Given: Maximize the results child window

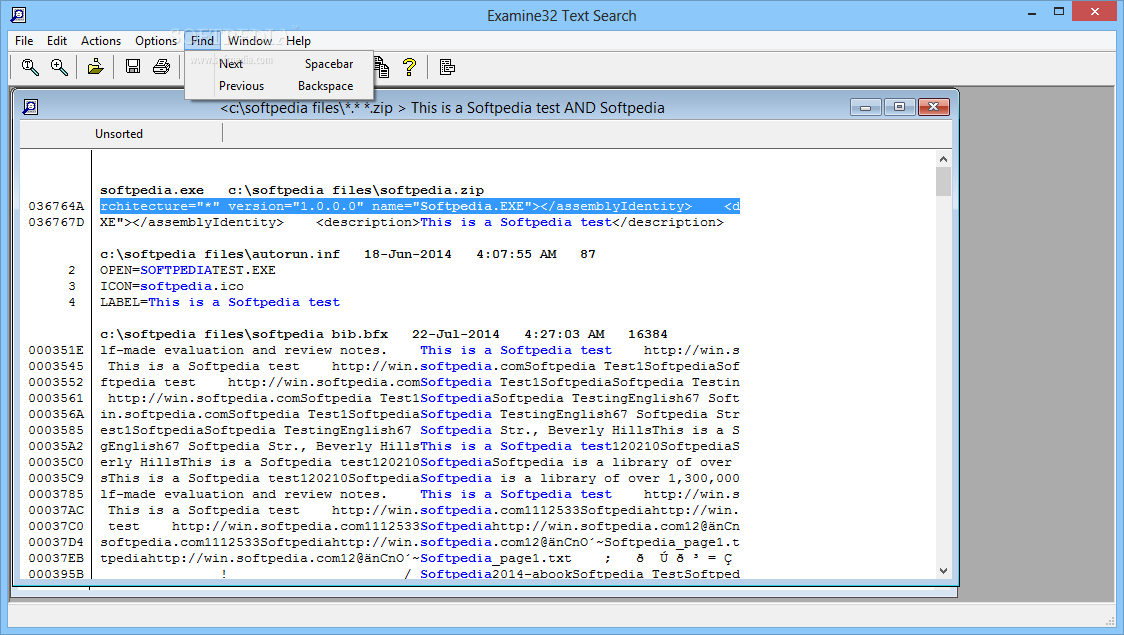Looking at the screenshot, I should pyautogui.click(x=899, y=108).
